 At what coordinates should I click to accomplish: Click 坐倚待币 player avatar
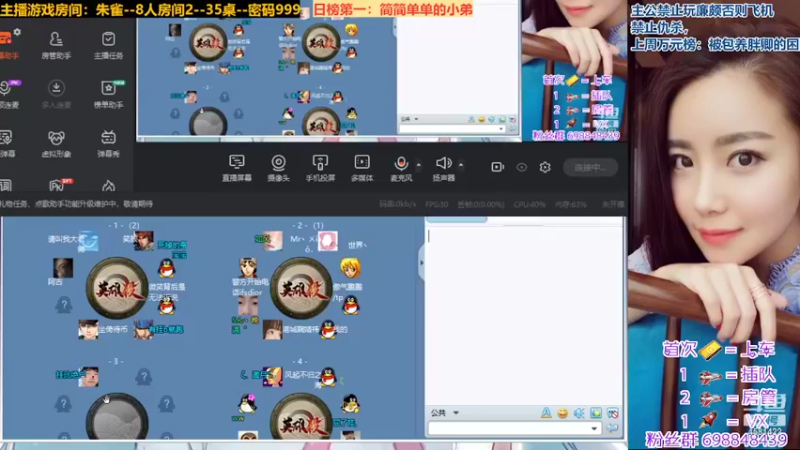pyautogui.click(x=88, y=330)
